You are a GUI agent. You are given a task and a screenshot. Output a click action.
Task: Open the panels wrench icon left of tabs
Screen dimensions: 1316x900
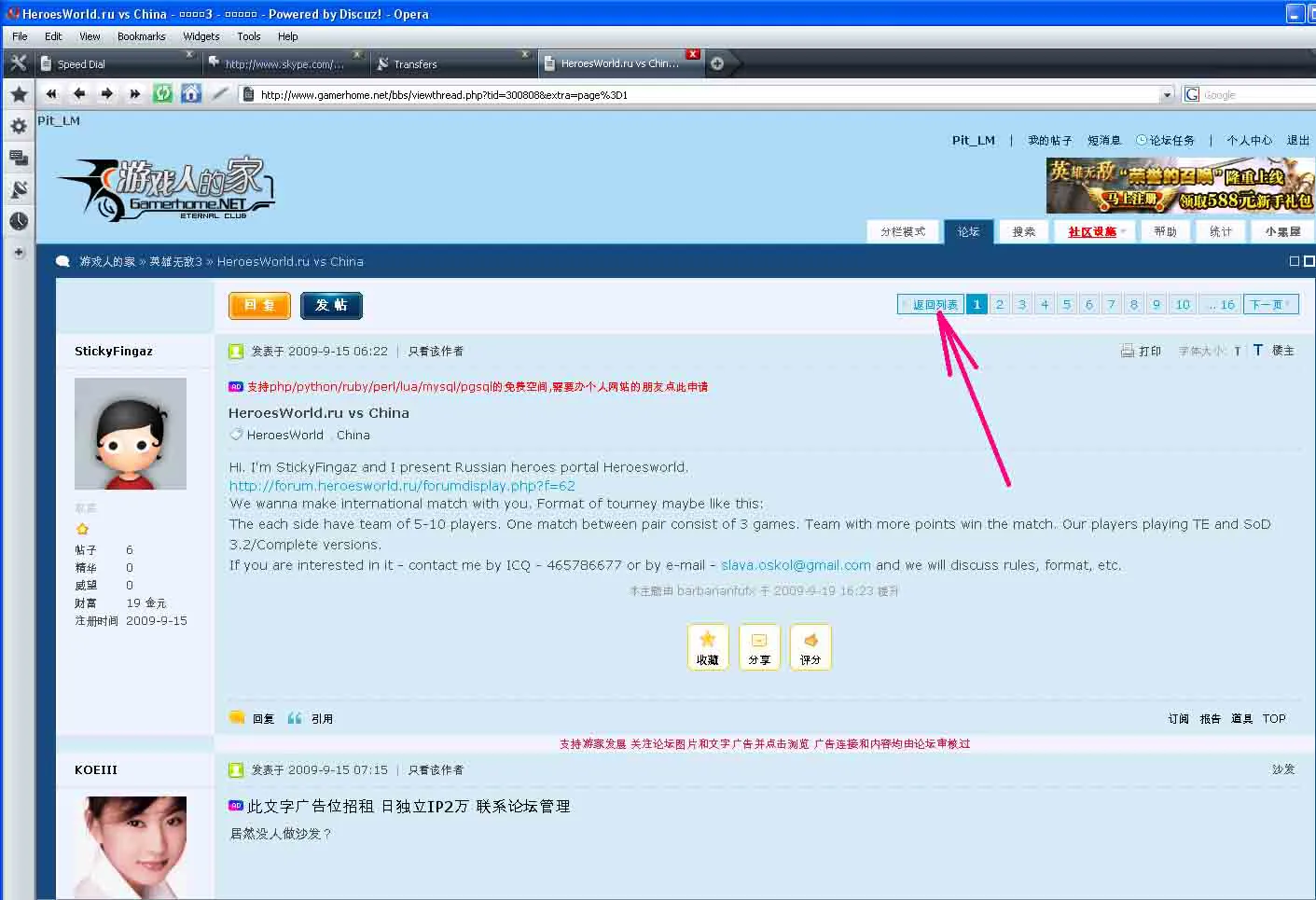pyautogui.click(x=18, y=63)
